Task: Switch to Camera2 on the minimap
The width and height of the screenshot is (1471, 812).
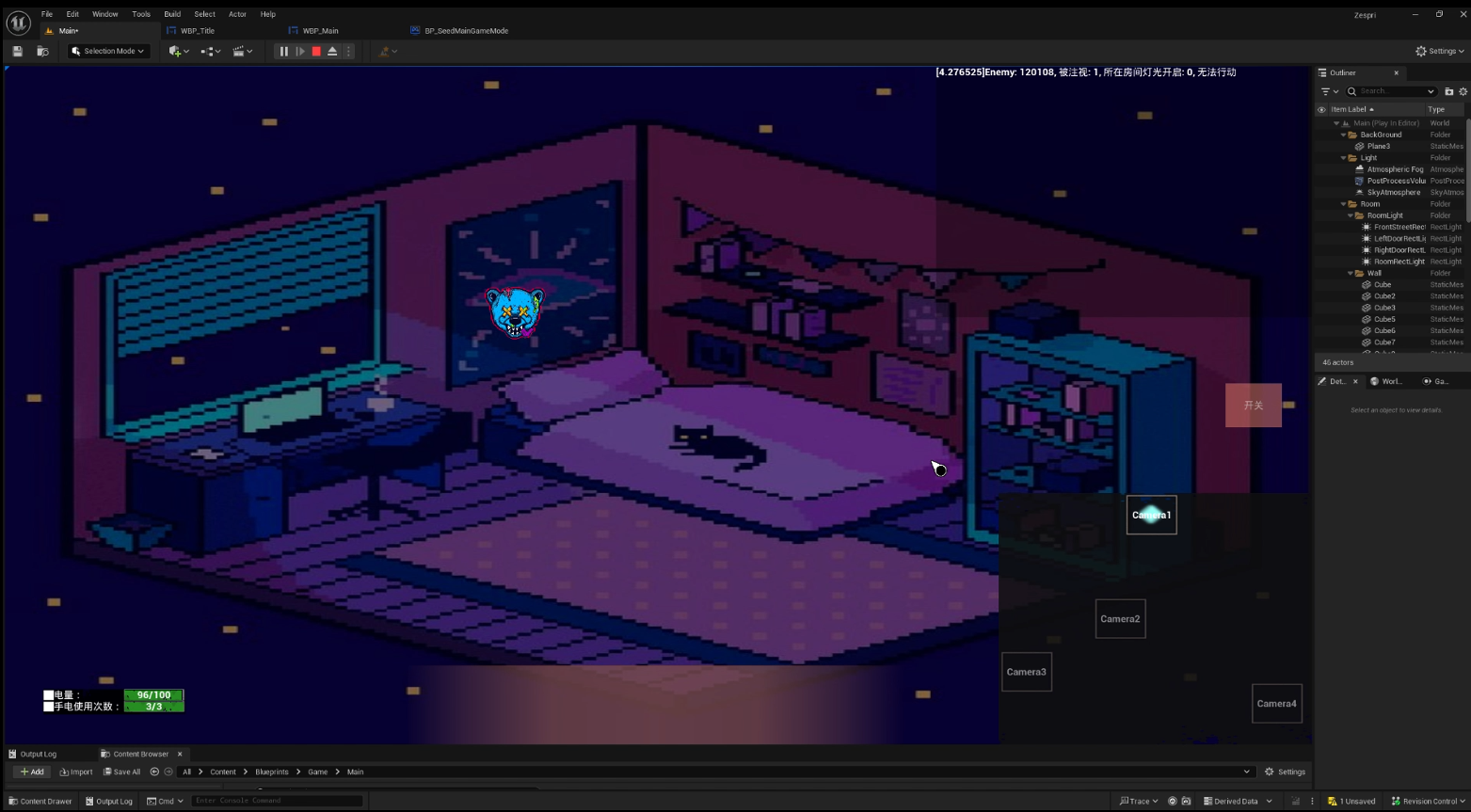Action: [x=1120, y=619]
